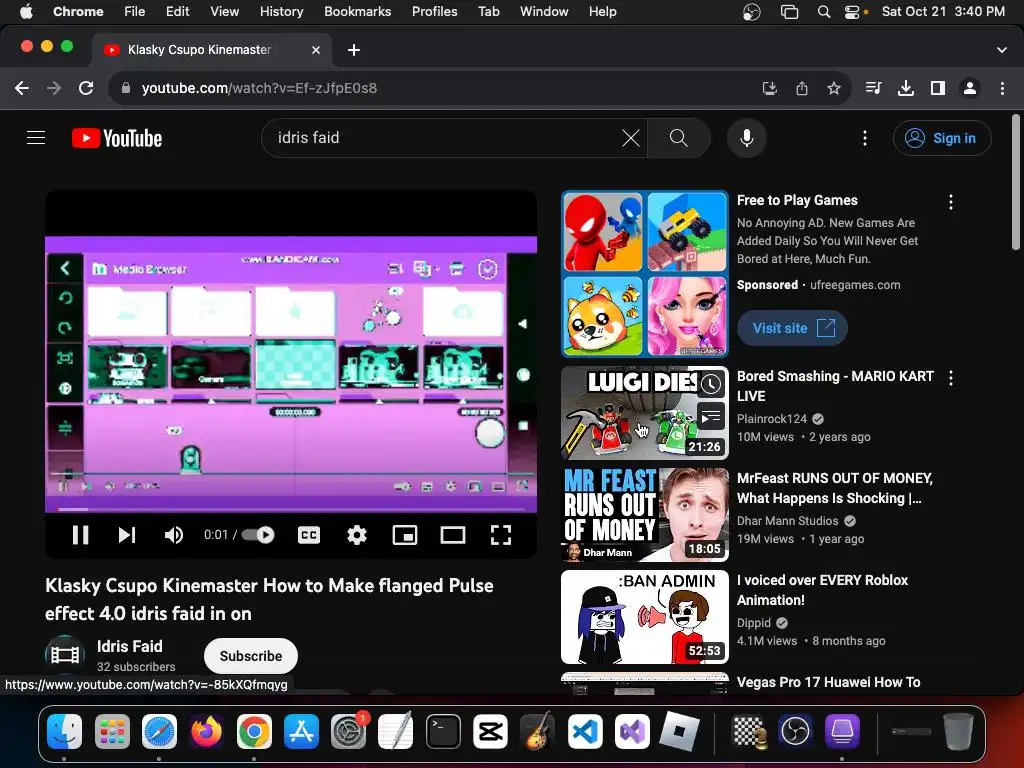This screenshot has height=768, width=1024.
Task: Open the Free to Play Games ad thumbnail
Action: (645, 274)
